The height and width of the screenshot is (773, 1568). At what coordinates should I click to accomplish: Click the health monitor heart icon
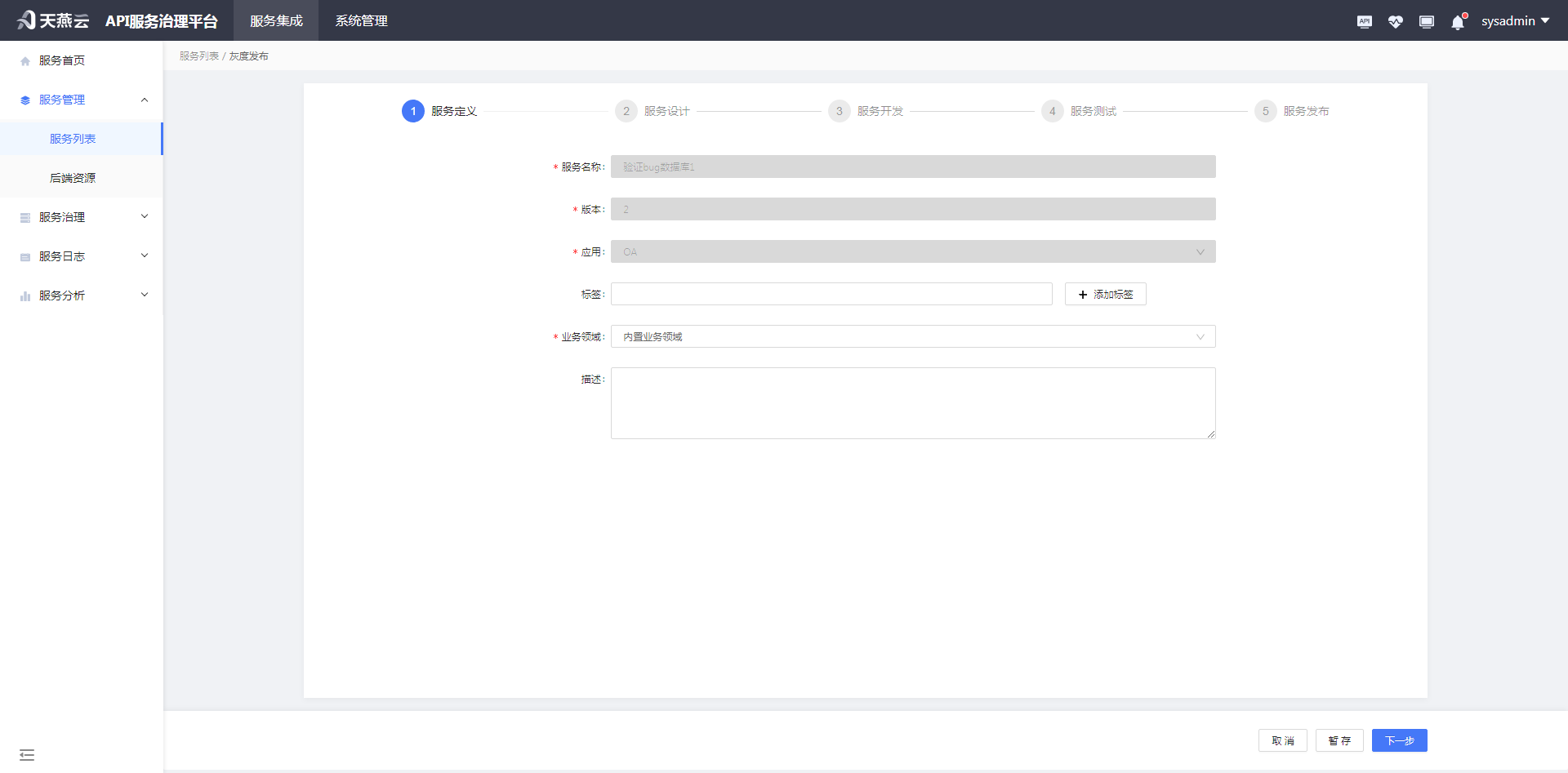1395,21
